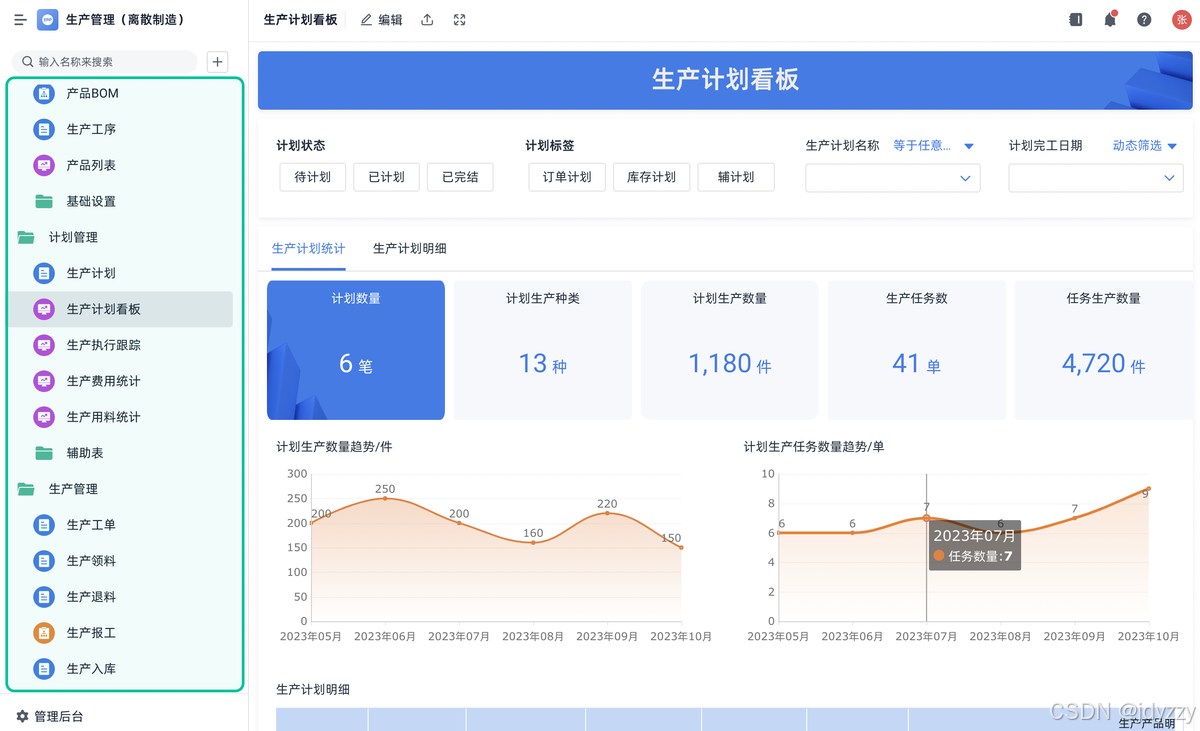Open the 等于任意 condition dropdown

point(933,146)
